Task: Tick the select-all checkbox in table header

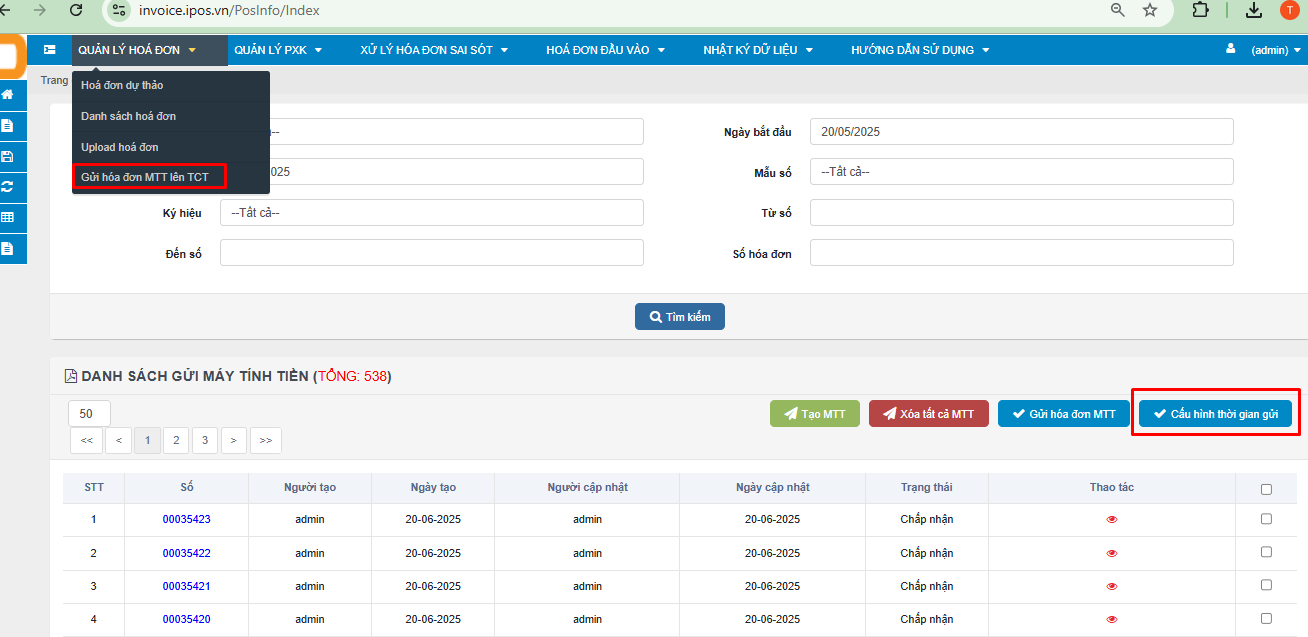Action: point(1266,489)
